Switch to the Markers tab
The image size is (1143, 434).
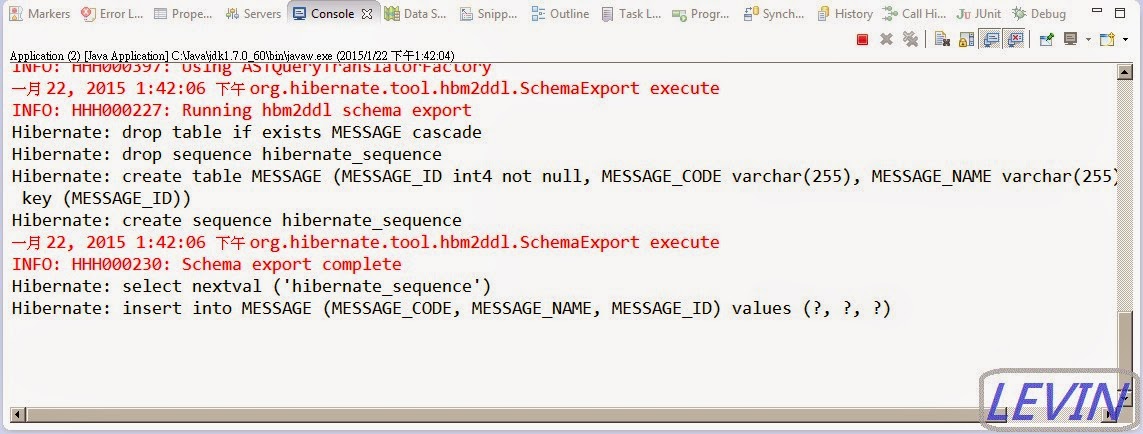(x=40, y=14)
